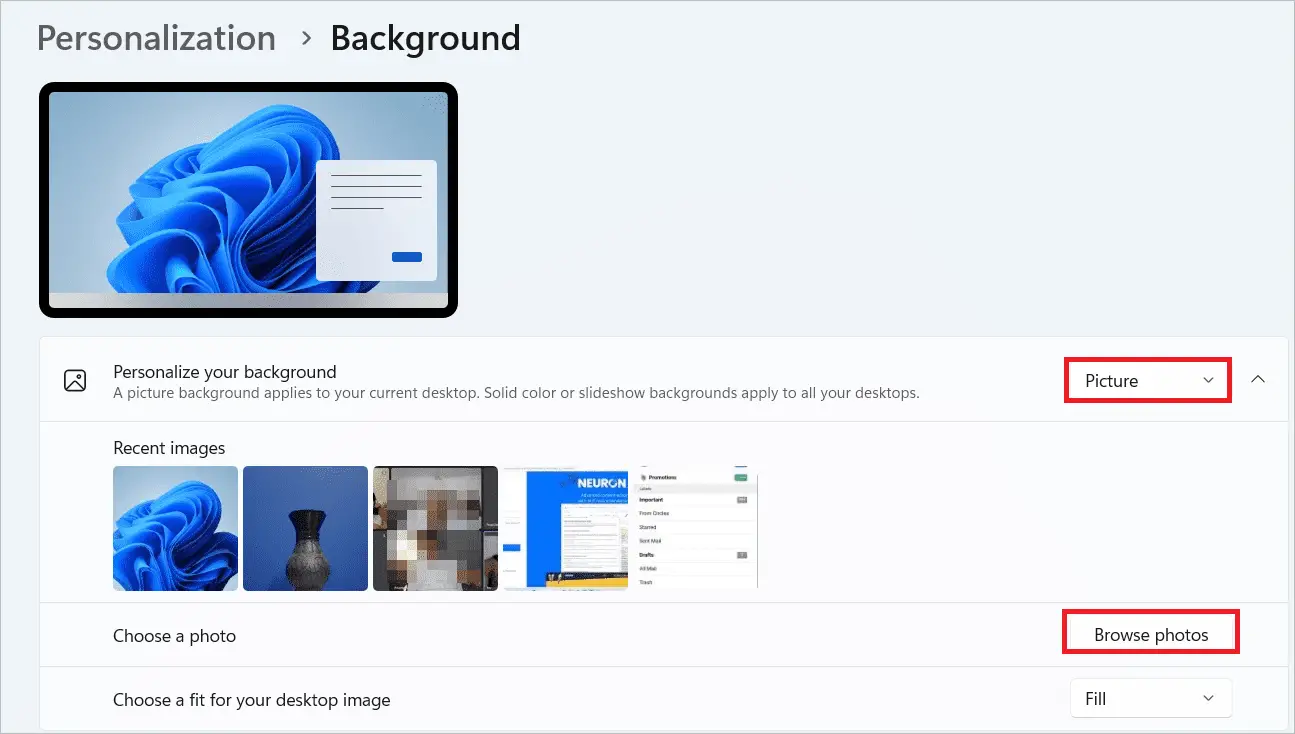Screen dimensions: 1295x734
Task: Click the desktop background preview image
Action: pos(248,200)
